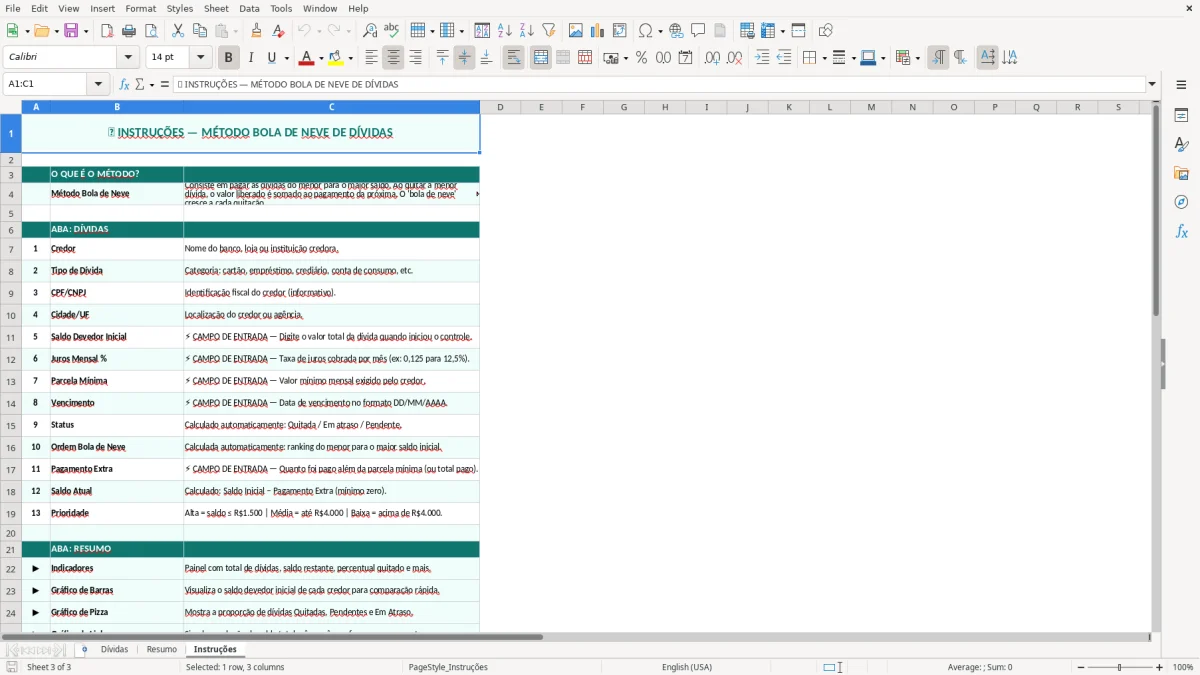Click the Cut scissors icon
This screenshot has width=1200, height=675.
pyautogui.click(x=178, y=31)
